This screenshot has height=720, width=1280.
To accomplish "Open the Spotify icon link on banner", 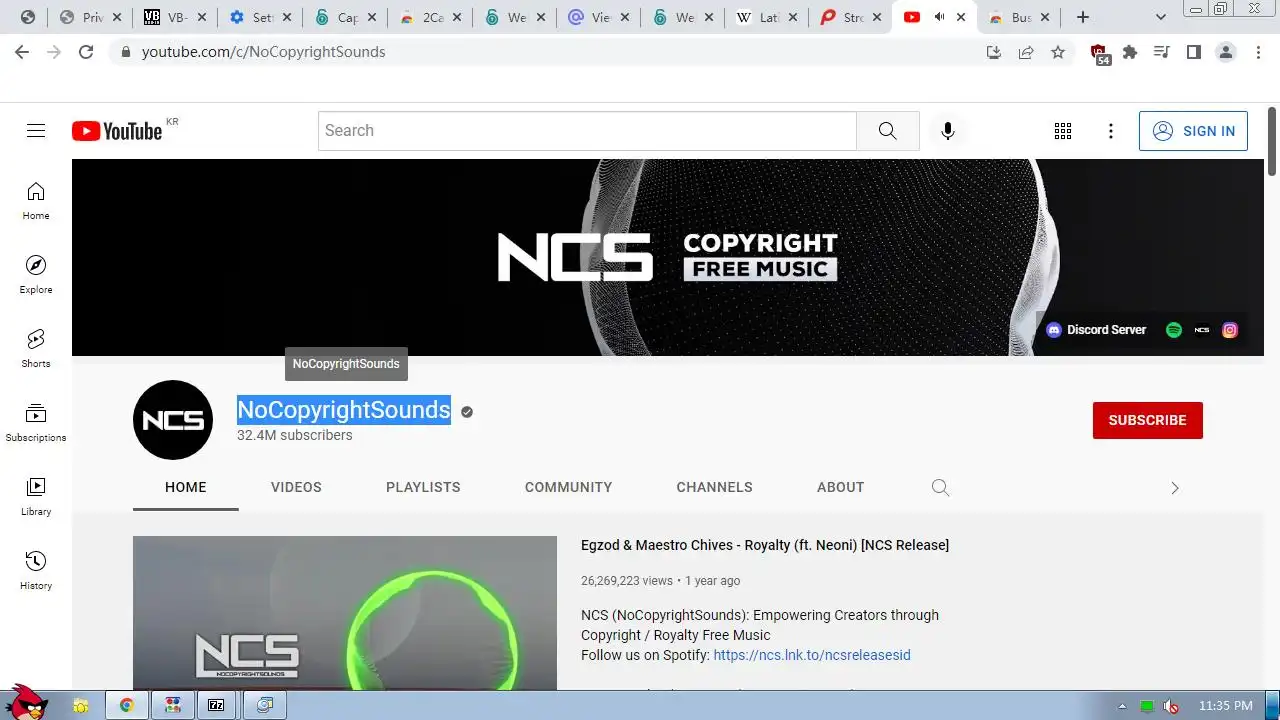I will pyautogui.click(x=1174, y=330).
